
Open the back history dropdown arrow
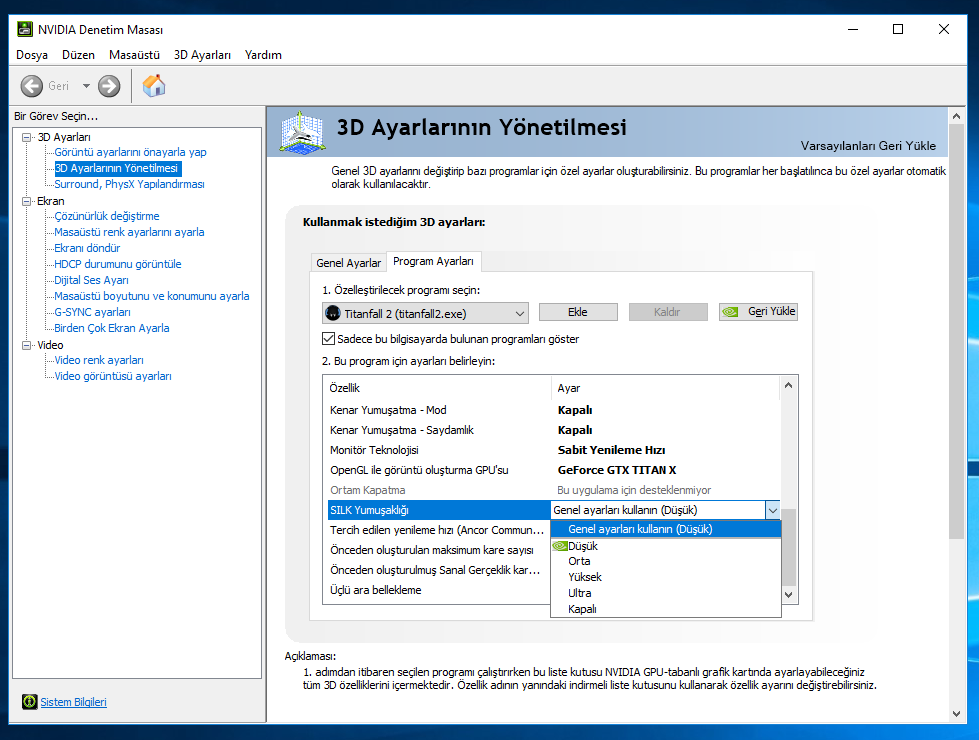86,86
